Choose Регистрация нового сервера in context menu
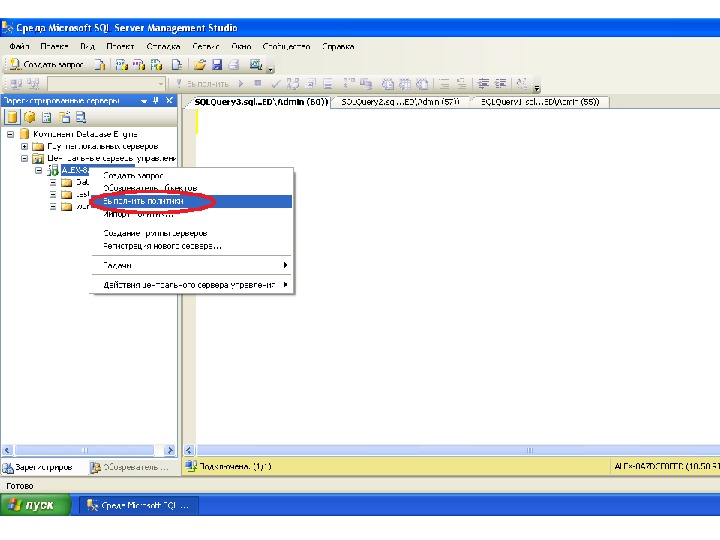The height and width of the screenshot is (540, 720). [191, 246]
